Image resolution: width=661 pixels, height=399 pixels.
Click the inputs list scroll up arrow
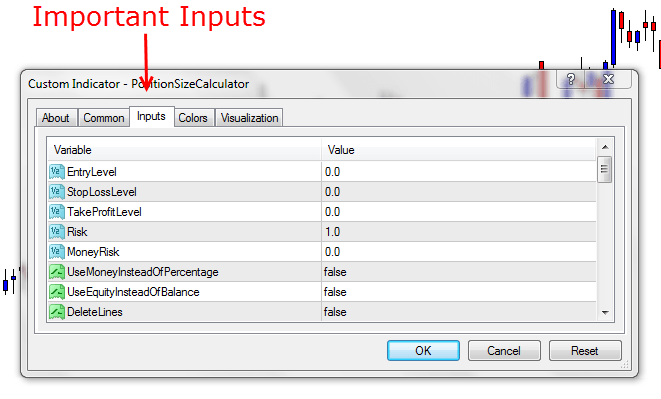605,147
